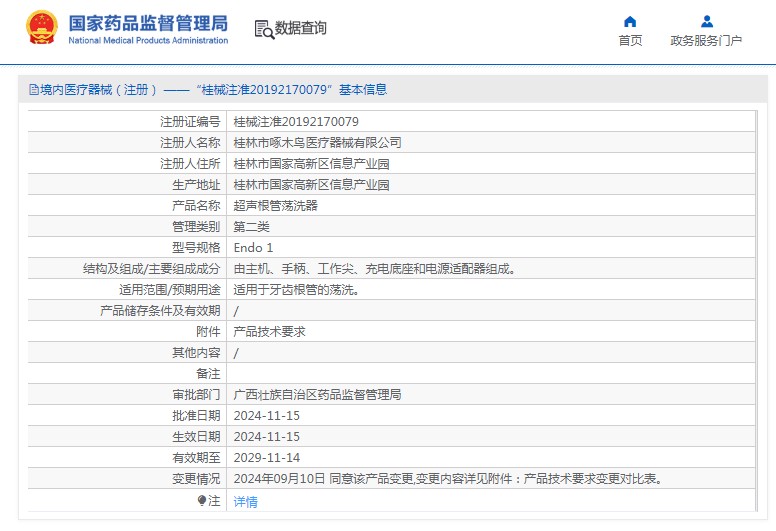Screen dimensions: 776x531
Task: Click the 有效期至 row label
Action: [196, 458]
